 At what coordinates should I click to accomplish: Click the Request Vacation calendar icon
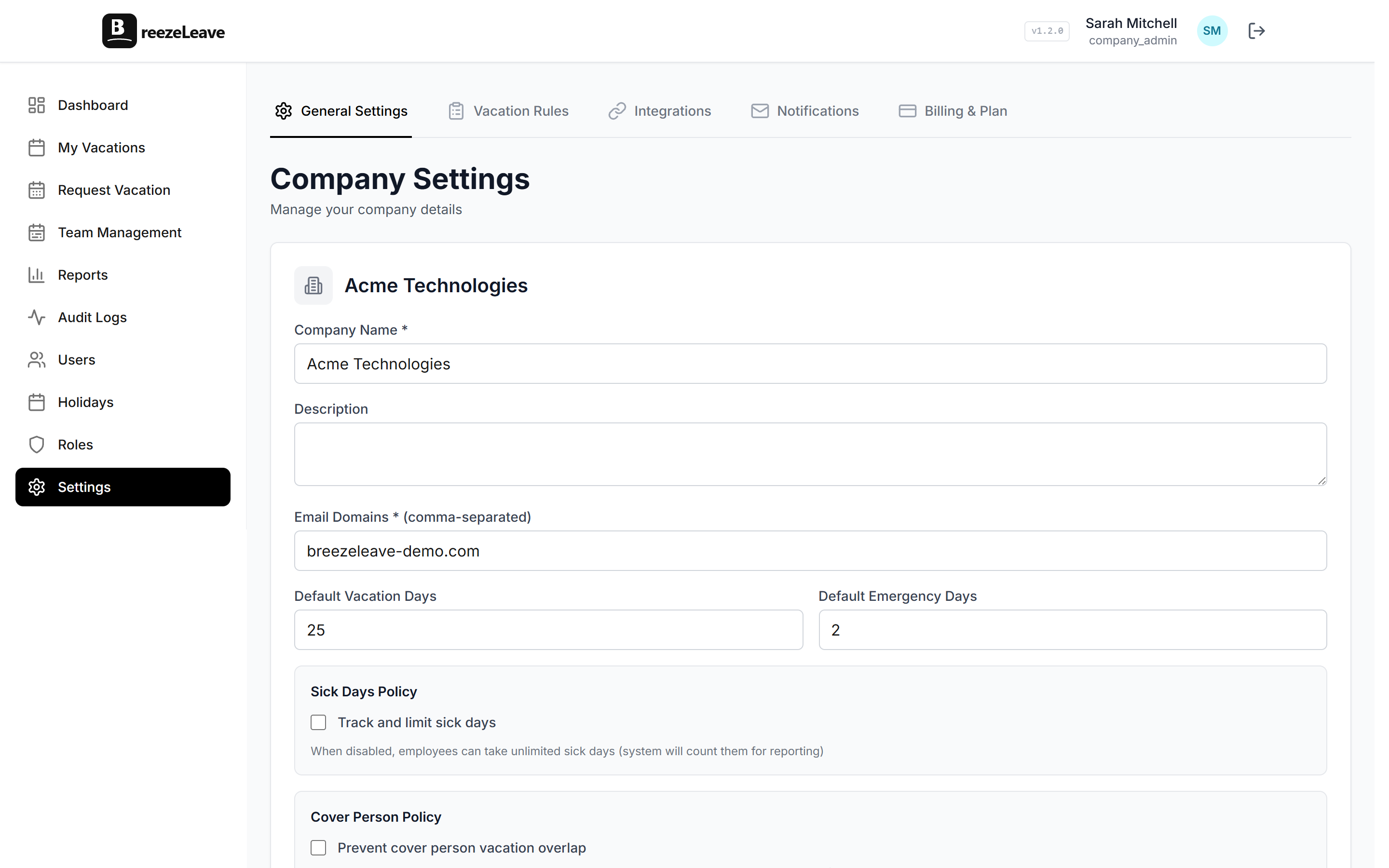pyautogui.click(x=37, y=190)
